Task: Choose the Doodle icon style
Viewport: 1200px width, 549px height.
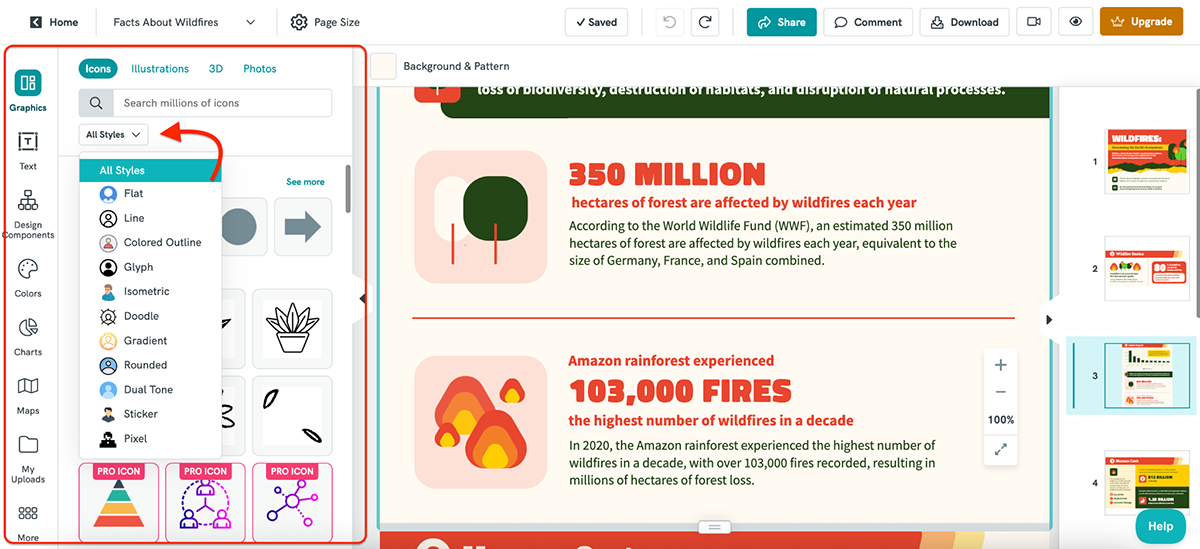Action: (x=150, y=316)
